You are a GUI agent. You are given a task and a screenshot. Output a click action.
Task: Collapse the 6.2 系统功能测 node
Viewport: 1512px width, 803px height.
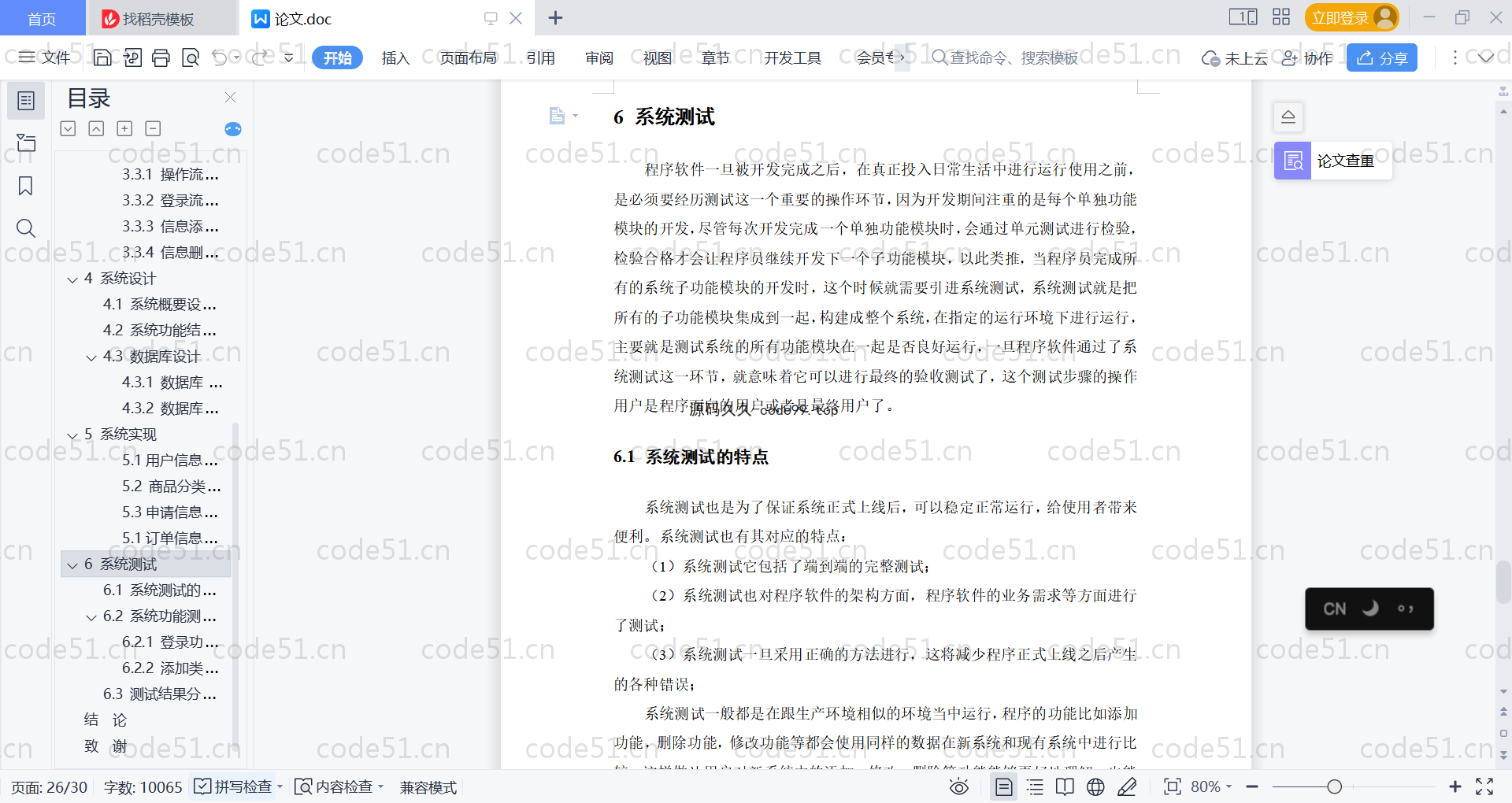pos(91,617)
